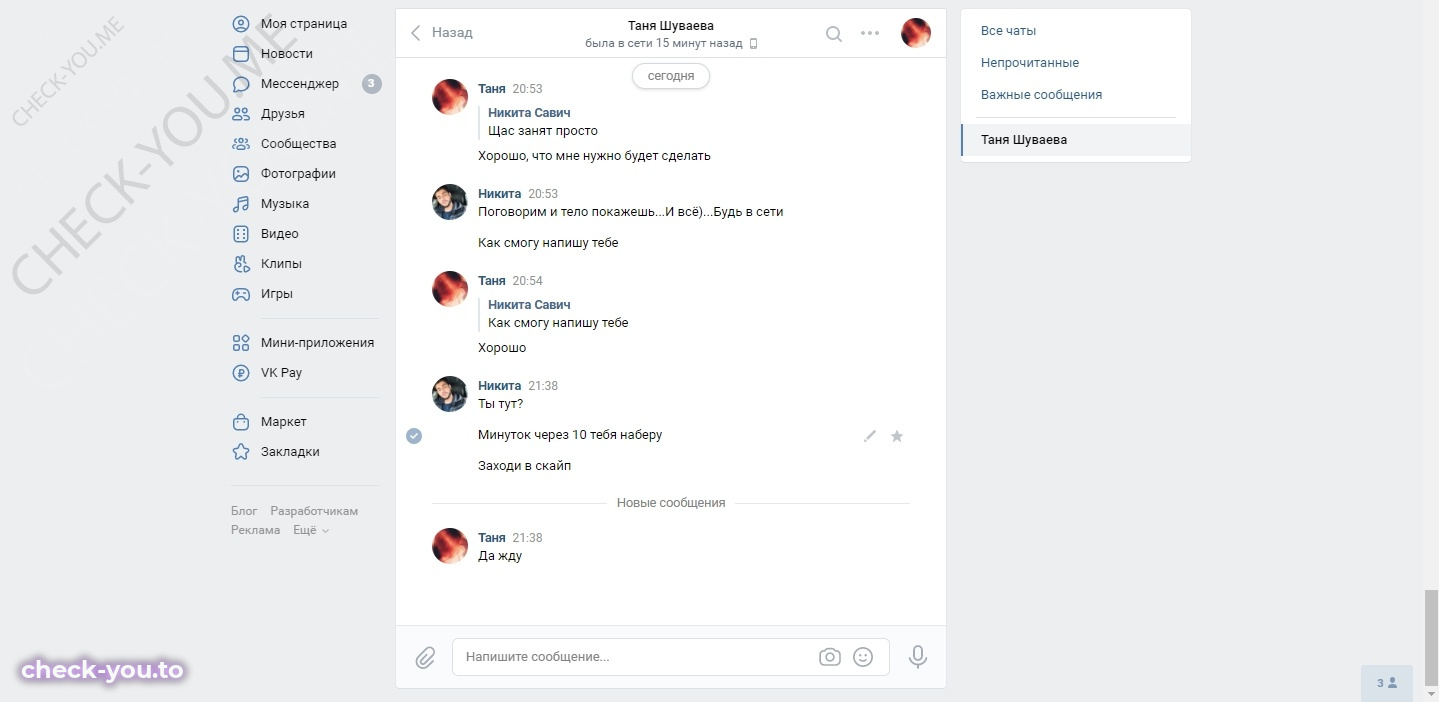Open Новости news feed icon

coord(241,54)
